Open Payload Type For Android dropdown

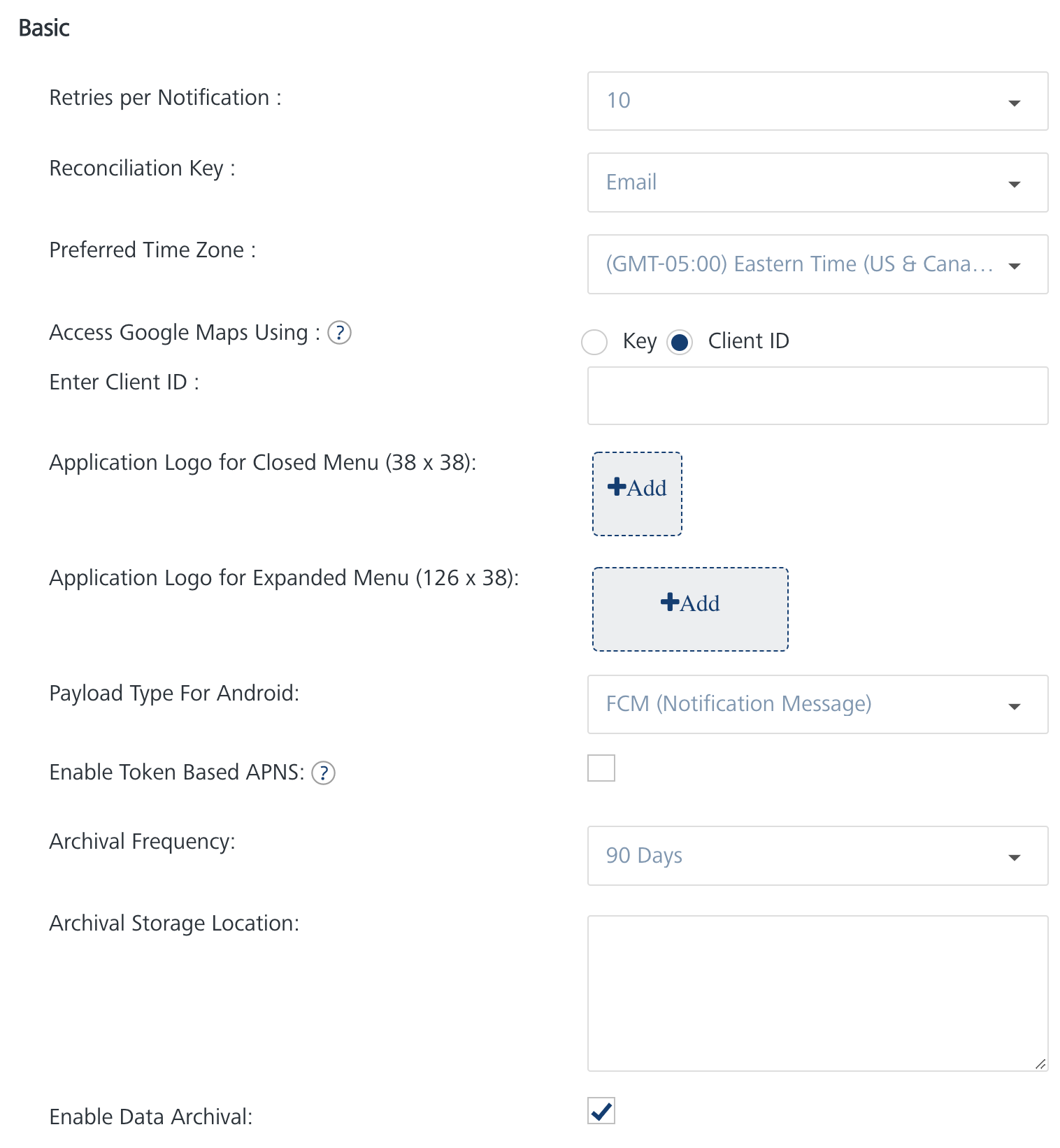(x=804, y=704)
